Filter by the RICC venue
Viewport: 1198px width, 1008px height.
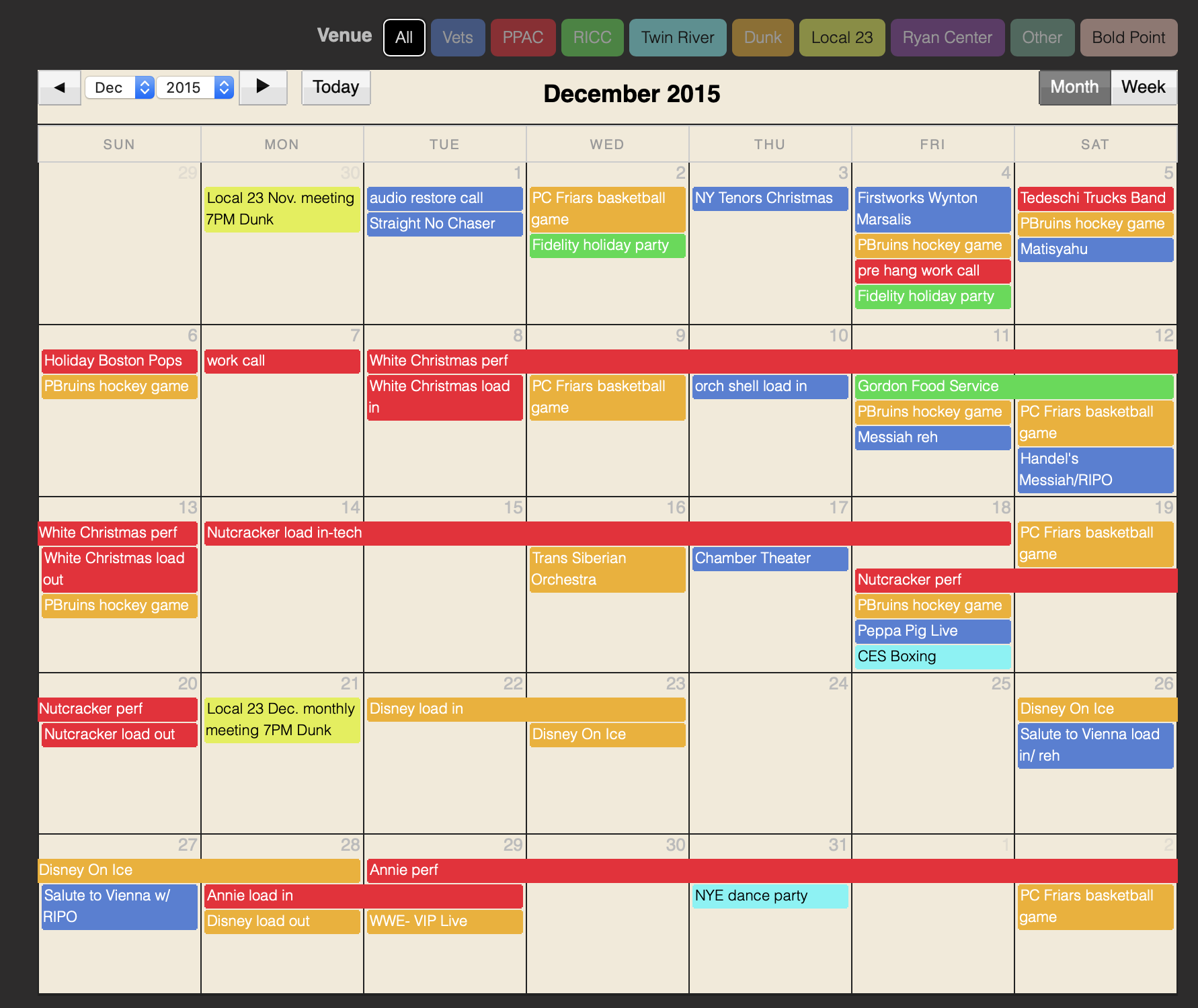(592, 38)
